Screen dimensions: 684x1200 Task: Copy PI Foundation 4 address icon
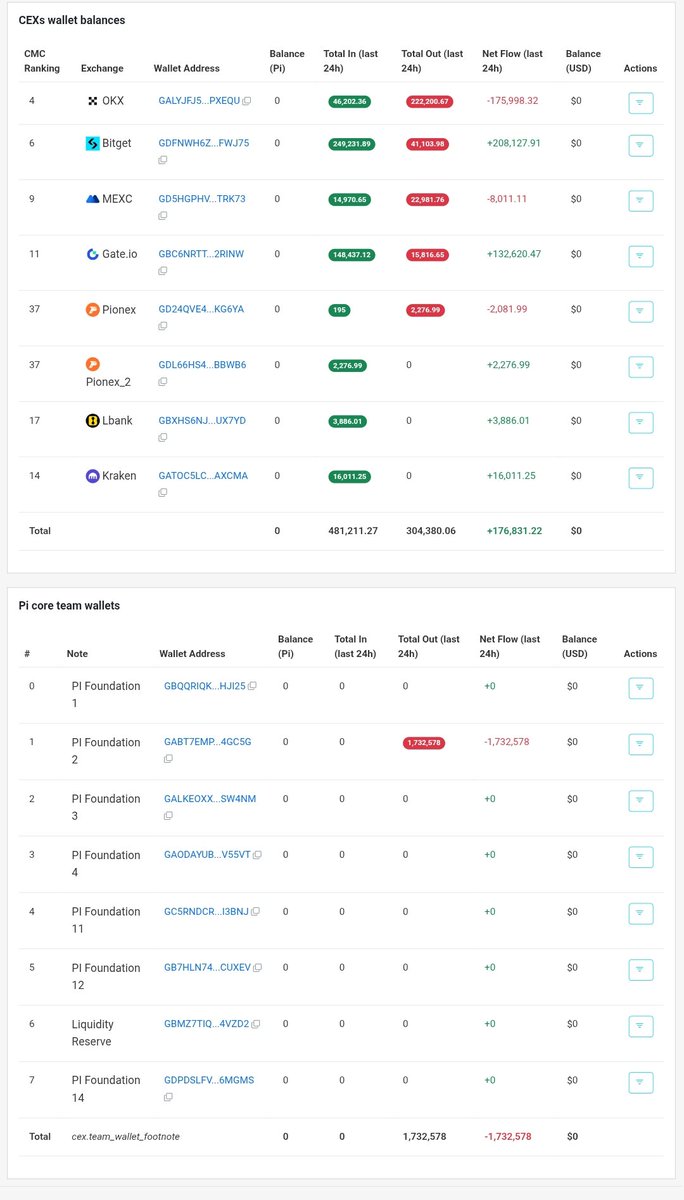pyautogui.click(x=257, y=855)
